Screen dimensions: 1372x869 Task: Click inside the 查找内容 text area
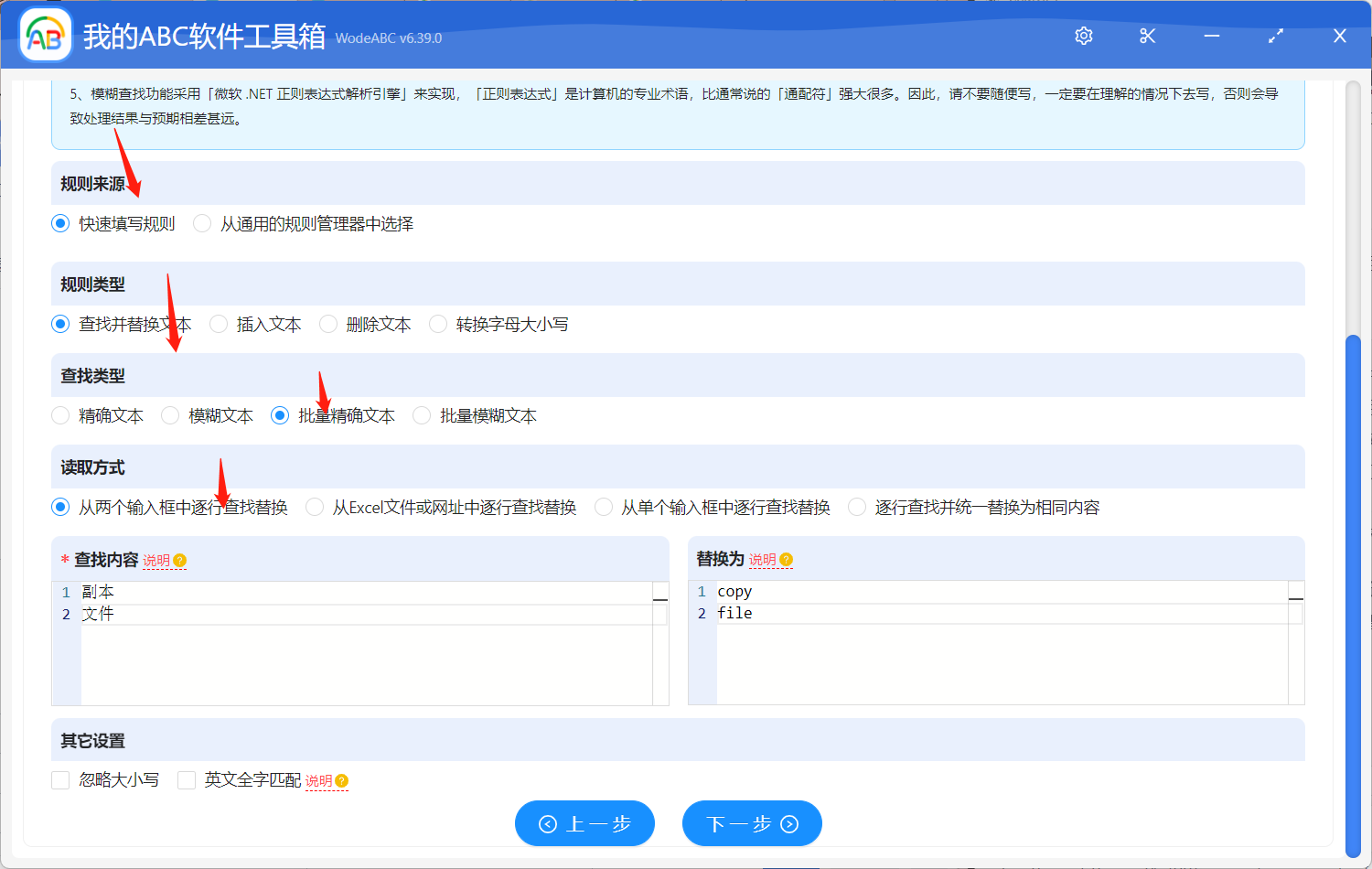[x=366, y=649]
